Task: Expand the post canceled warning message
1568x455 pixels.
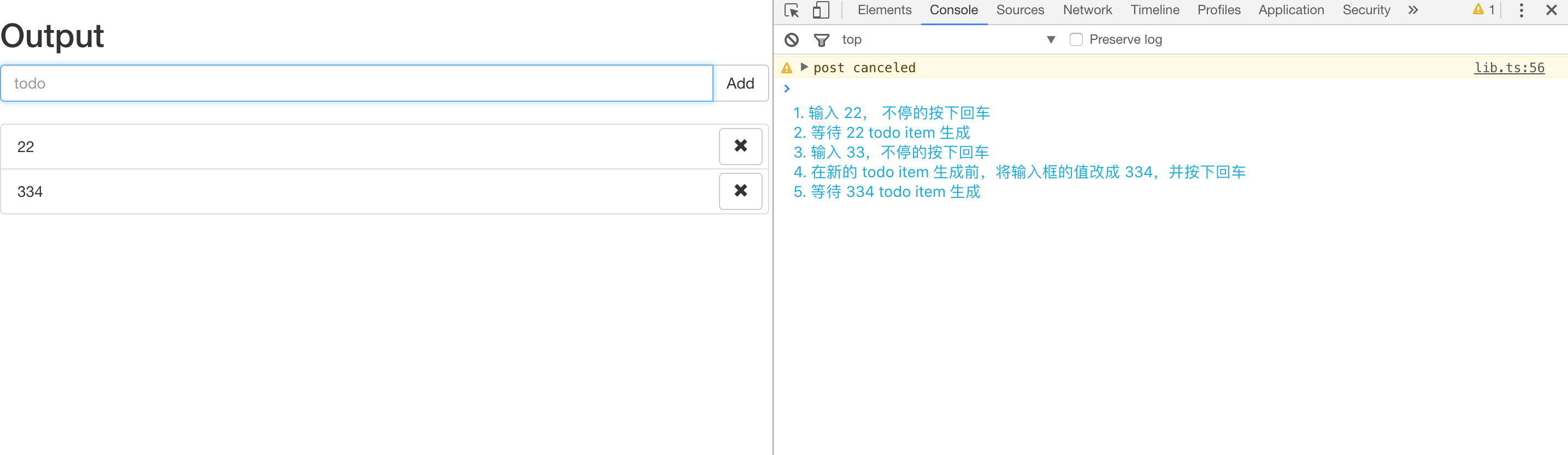Action: click(804, 67)
